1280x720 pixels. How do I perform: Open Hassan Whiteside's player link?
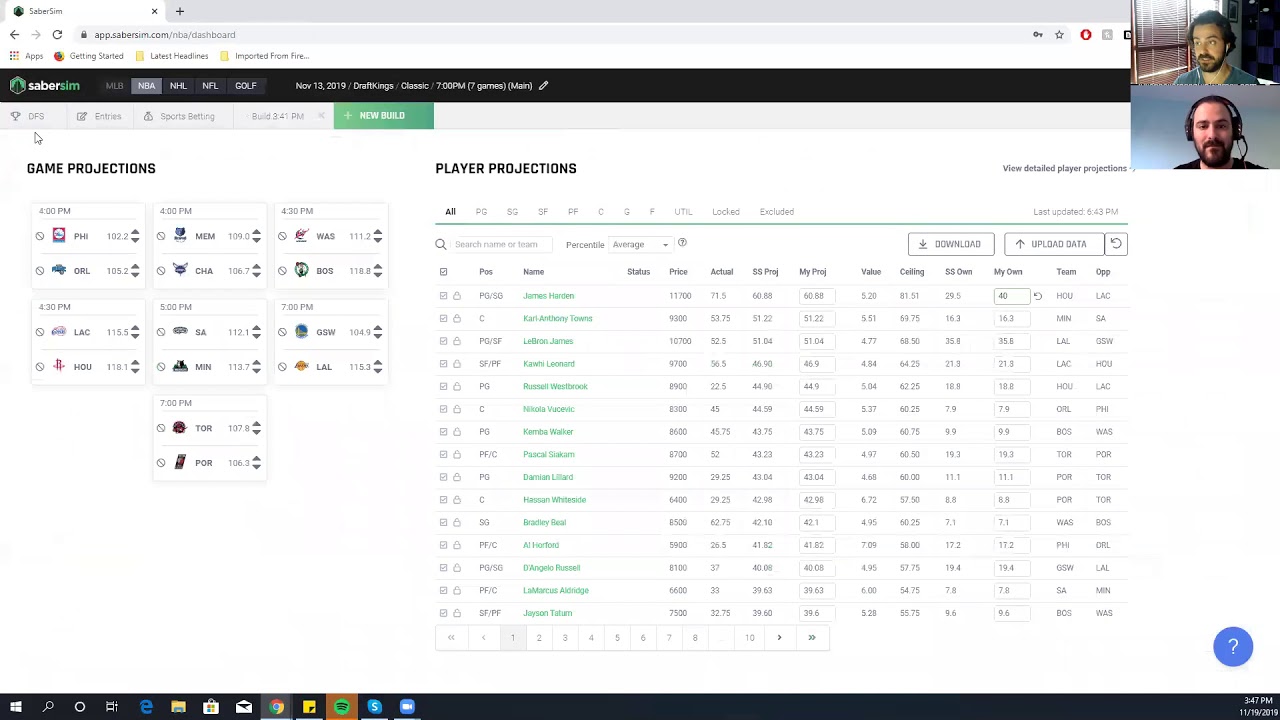pos(554,500)
